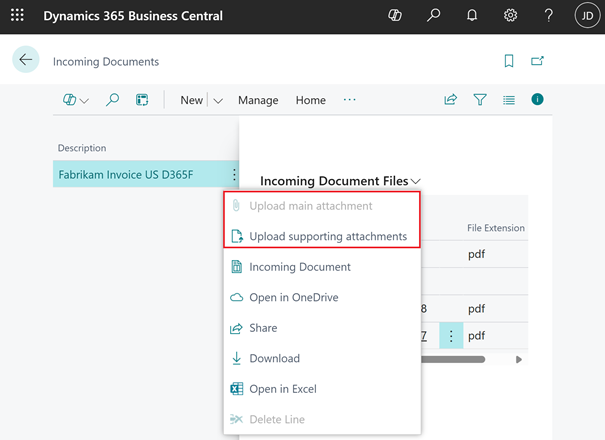Go back with the arrow button
This screenshot has width=605, height=440.
coord(26,59)
